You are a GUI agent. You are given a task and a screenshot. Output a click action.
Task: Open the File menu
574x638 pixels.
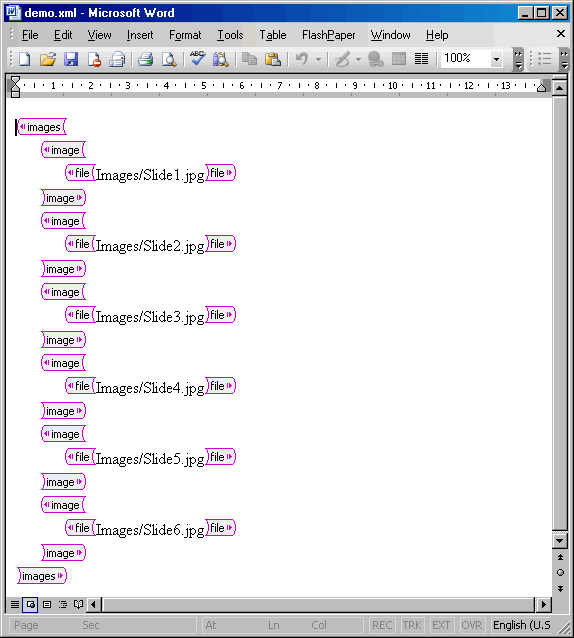(30, 35)
